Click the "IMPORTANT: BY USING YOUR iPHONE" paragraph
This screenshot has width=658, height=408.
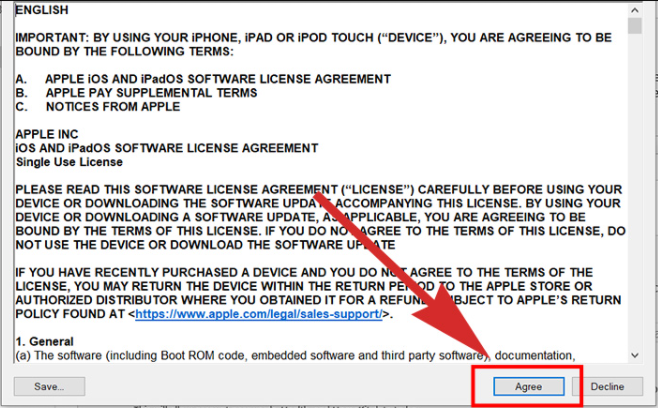pos(313,44)
